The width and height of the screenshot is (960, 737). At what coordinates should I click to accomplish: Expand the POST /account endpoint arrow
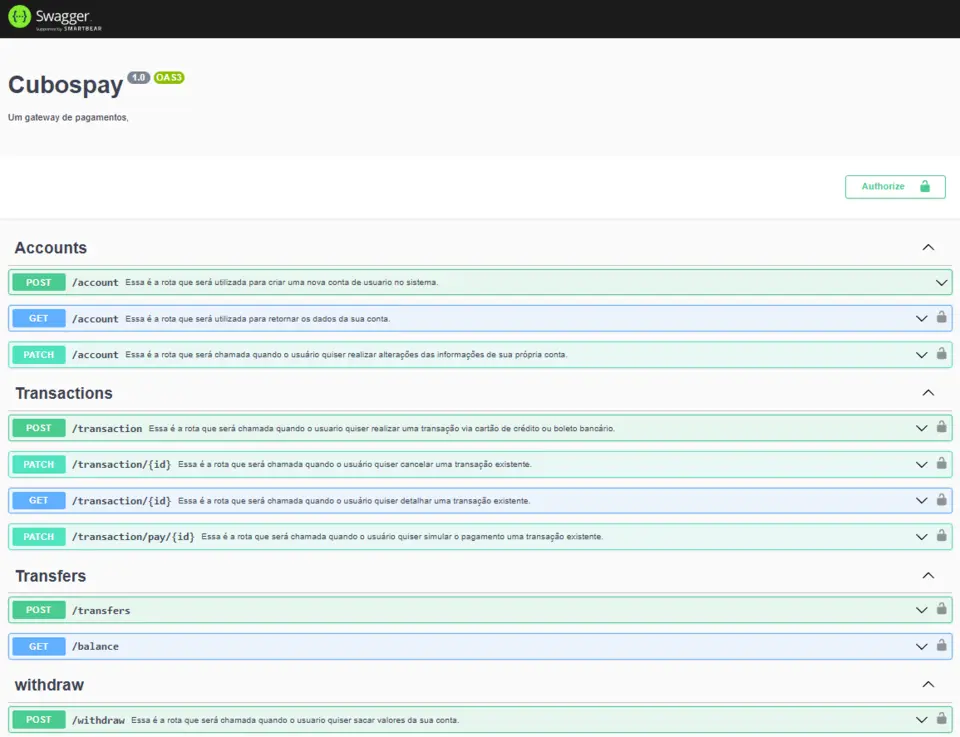coord(941,283)
